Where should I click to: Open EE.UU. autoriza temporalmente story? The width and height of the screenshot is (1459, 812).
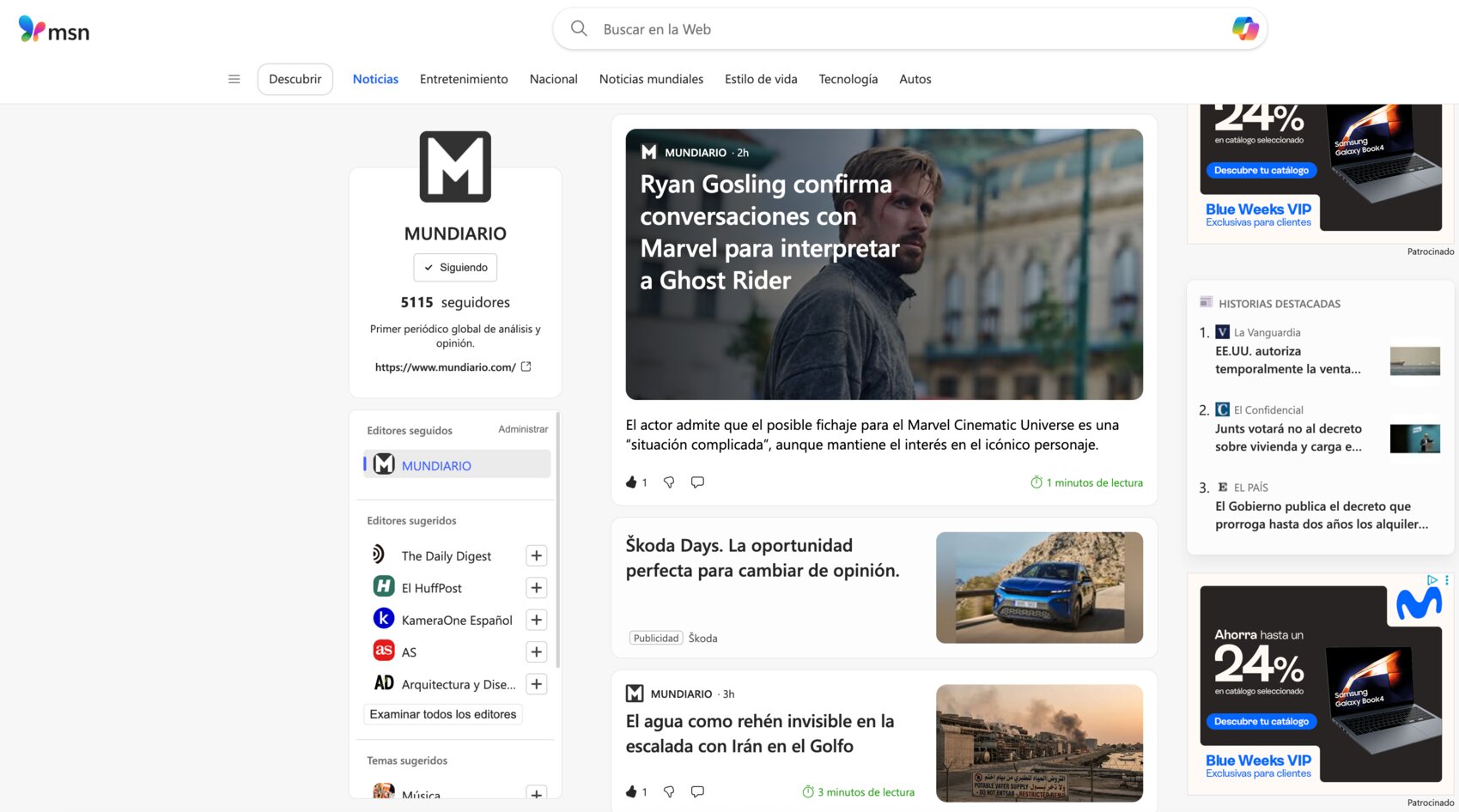(1288, 361)
